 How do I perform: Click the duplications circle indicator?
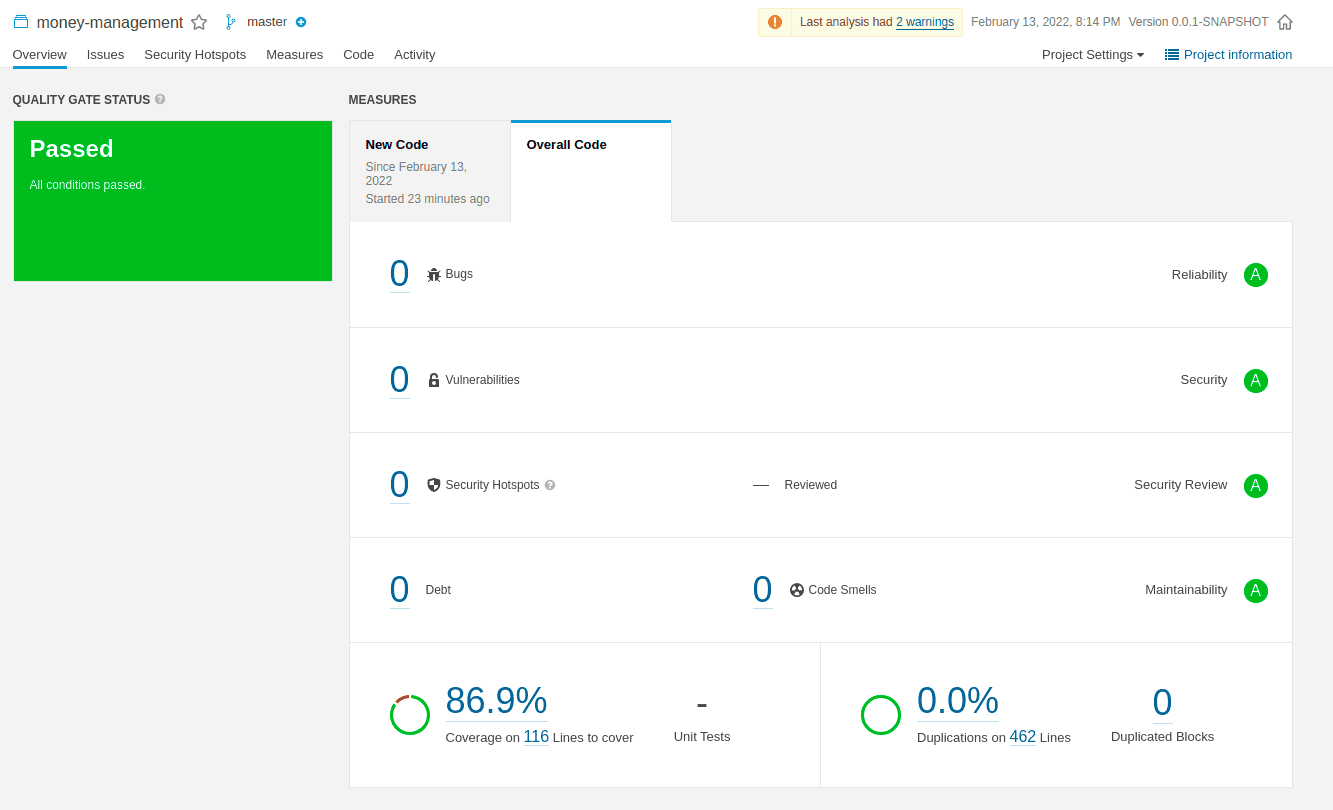(x=881, y=715)
